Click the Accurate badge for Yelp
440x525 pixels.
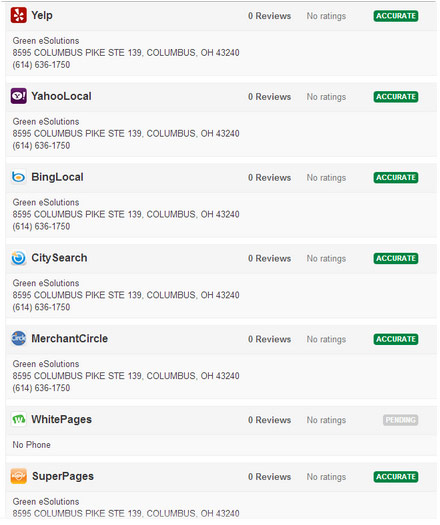pos(396,16)
